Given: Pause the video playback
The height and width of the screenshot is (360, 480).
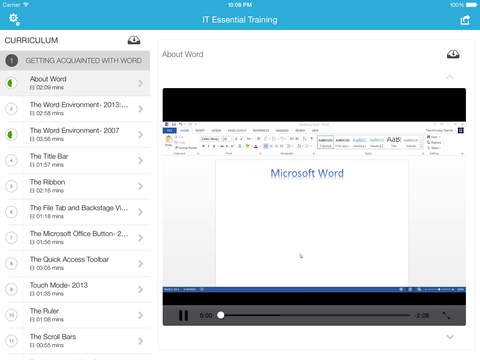Looking at the screenshot, I should tap(183, 315).
